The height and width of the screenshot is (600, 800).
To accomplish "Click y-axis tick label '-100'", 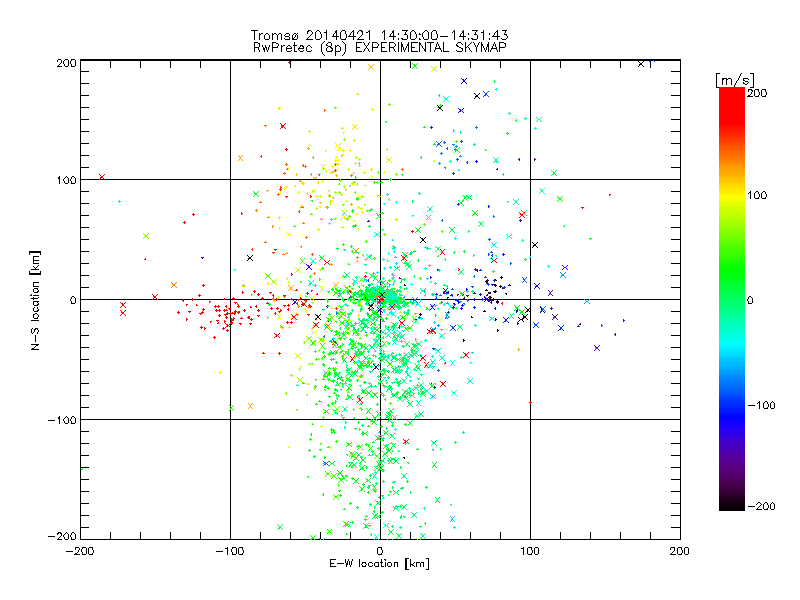I will [x=62, y=420].
